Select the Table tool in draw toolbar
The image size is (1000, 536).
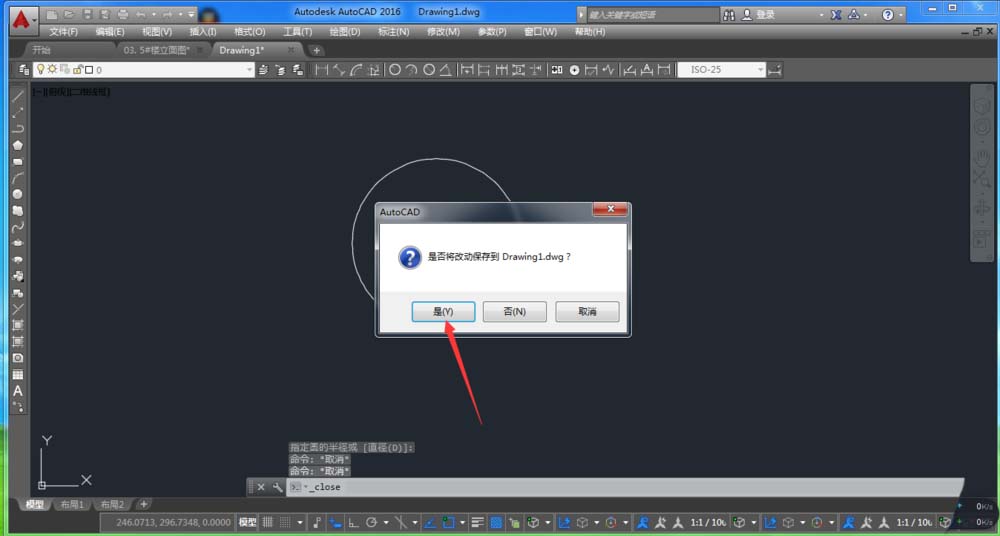tap(18, 375)
